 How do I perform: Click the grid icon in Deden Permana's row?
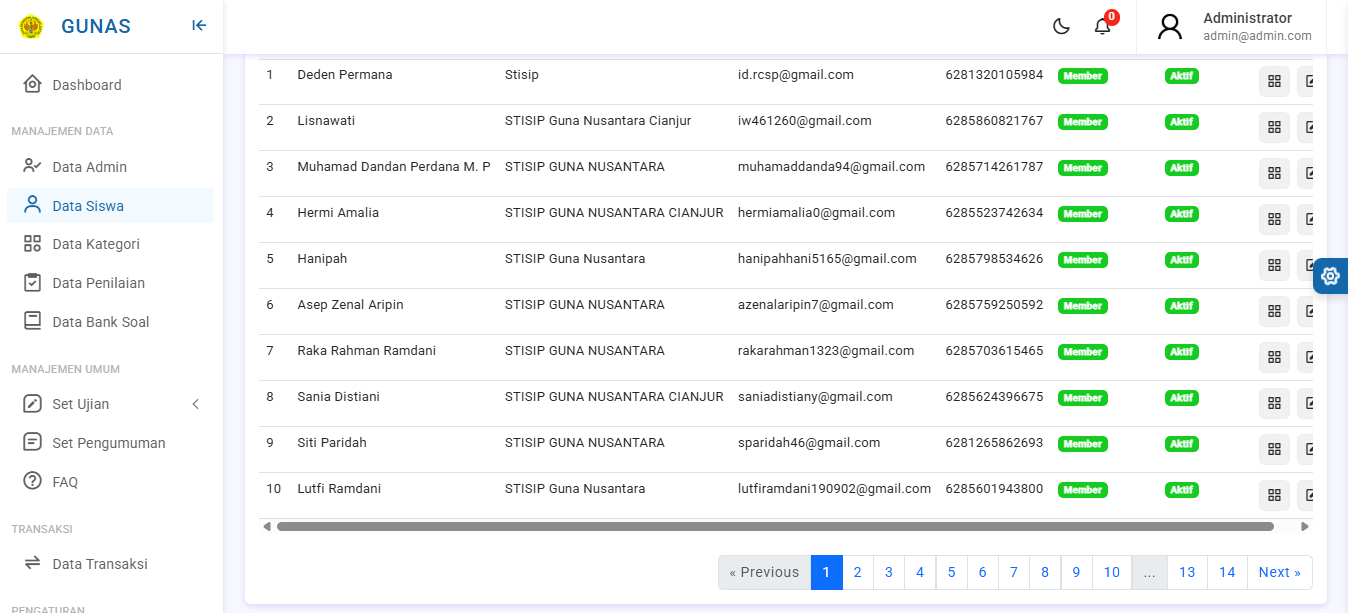1274,82
